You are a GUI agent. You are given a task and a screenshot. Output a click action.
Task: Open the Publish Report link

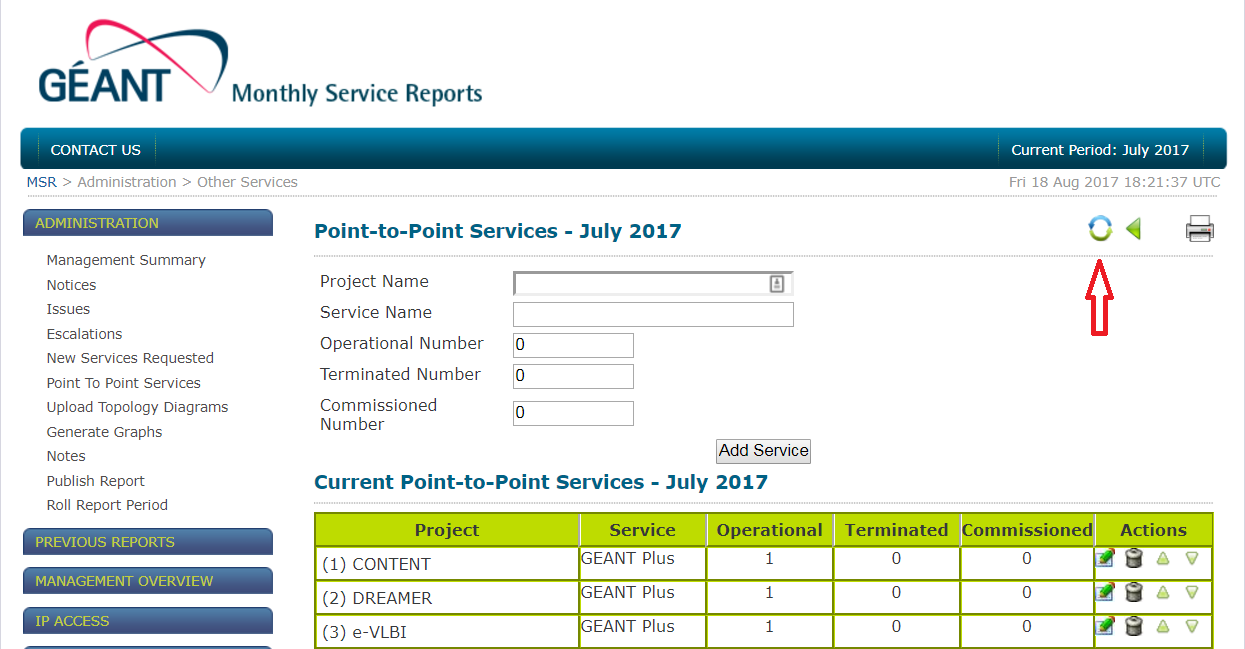[96, 481]
